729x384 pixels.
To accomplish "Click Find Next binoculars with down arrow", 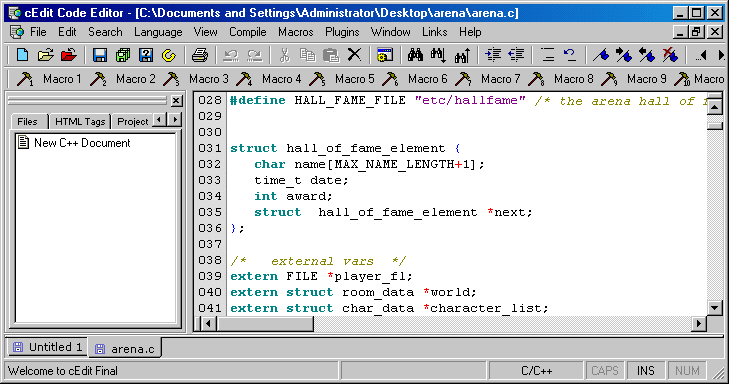I will (438, 55).
